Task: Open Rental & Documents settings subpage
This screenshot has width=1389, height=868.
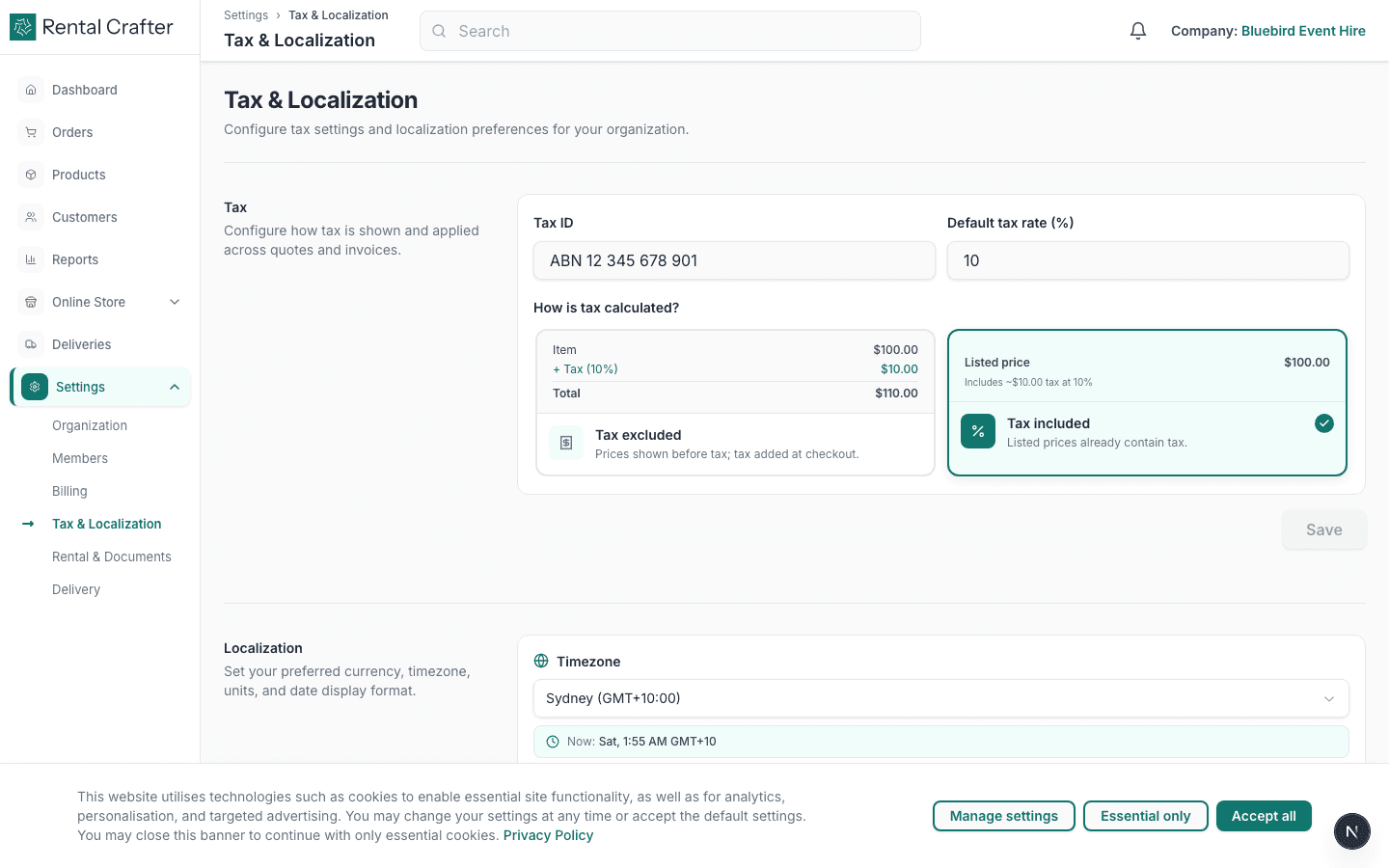Action: tap(112, 556)
